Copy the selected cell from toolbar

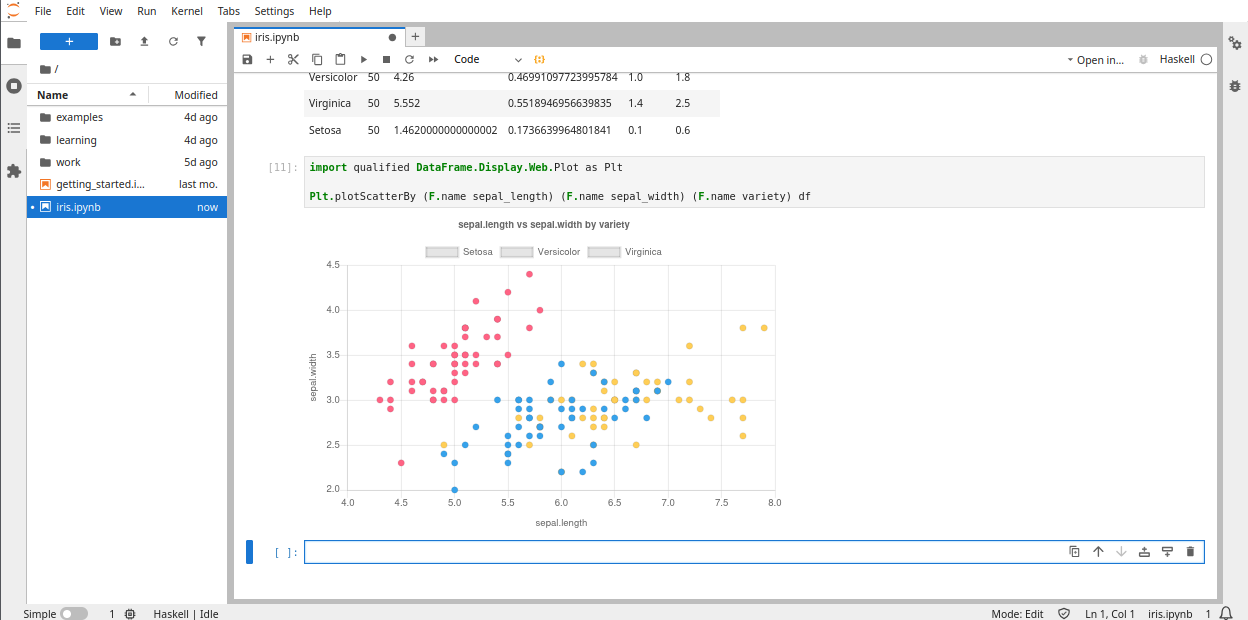coord(317,60)
